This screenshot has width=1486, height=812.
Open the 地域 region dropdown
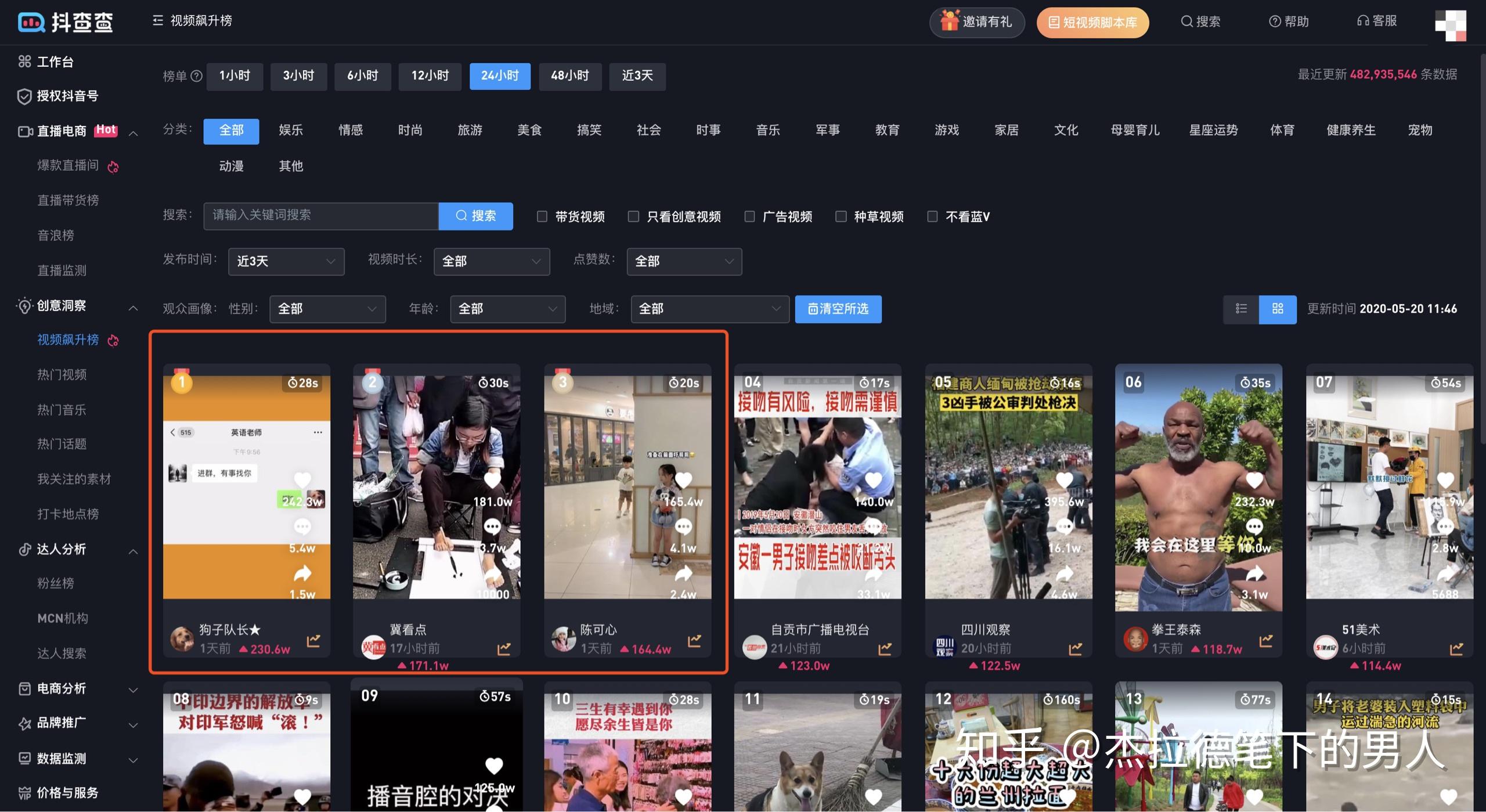pyautogui.click(x=710, y=309)
